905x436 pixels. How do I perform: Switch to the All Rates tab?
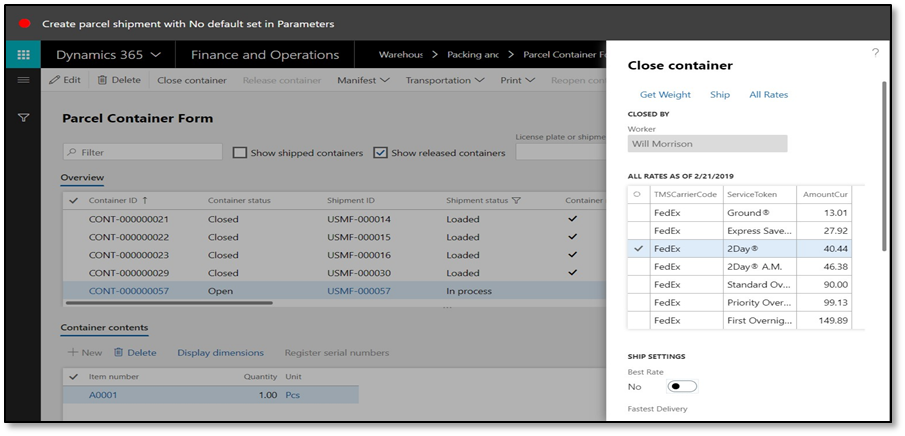(x=768, y=95)
